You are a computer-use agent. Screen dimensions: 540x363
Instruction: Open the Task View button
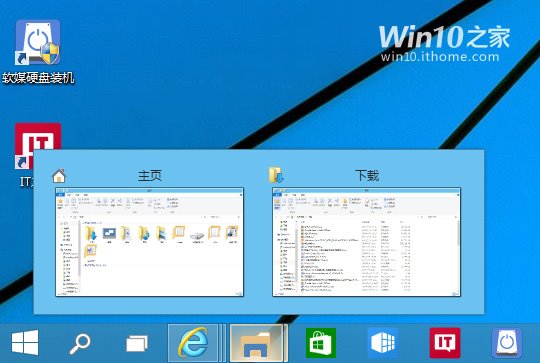pos(137,343)
